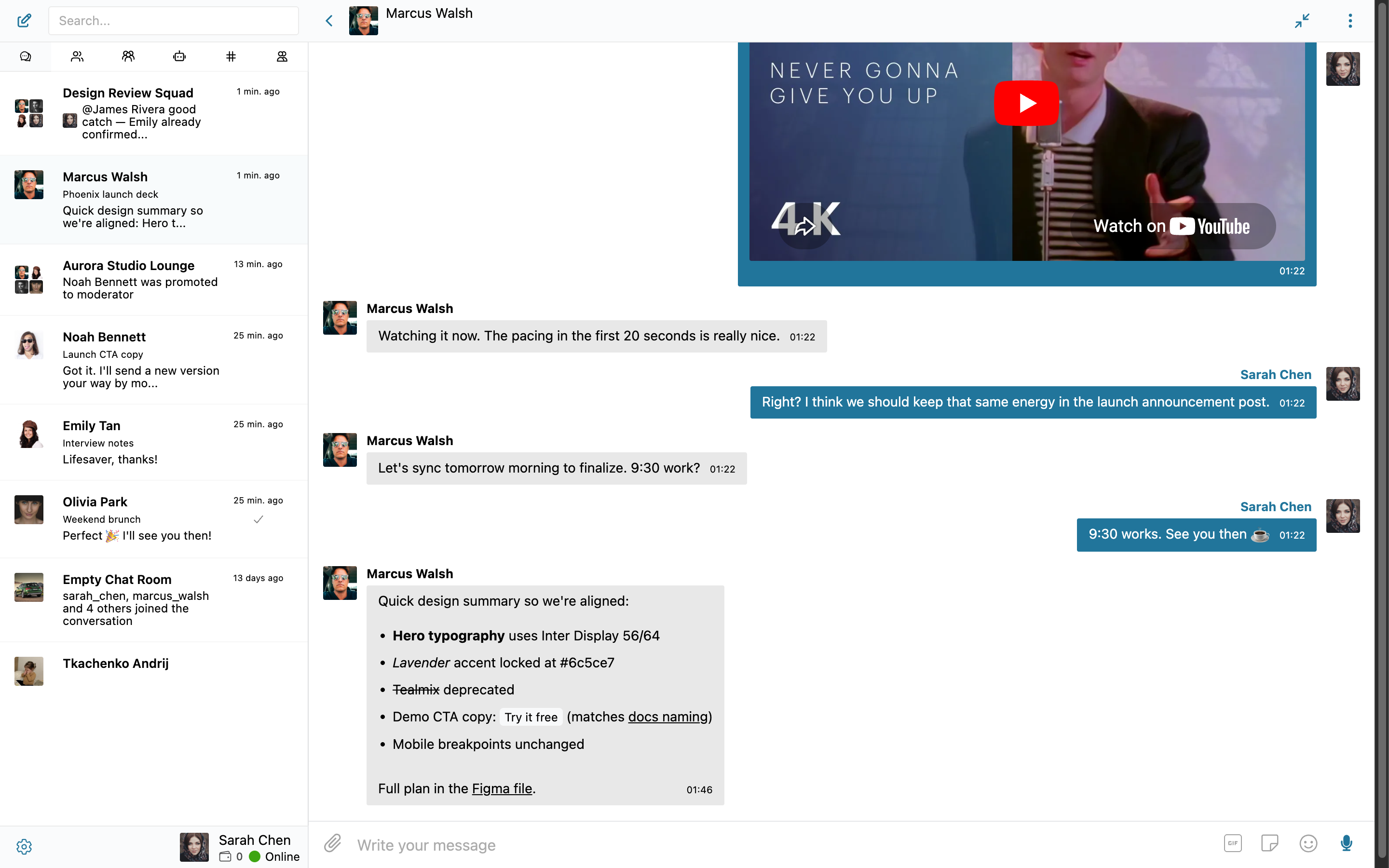Select the all chats bubble tab

coord(25,56)
